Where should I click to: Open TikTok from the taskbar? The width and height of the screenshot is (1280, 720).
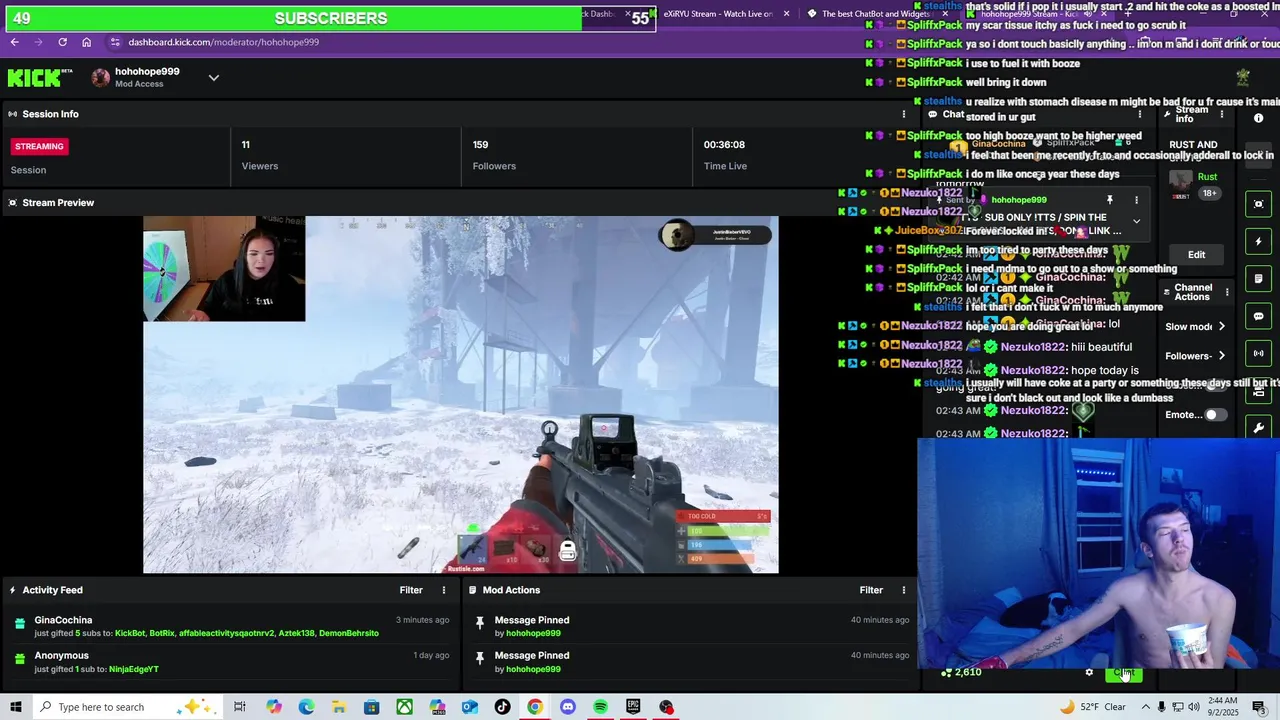coord(502,707)
